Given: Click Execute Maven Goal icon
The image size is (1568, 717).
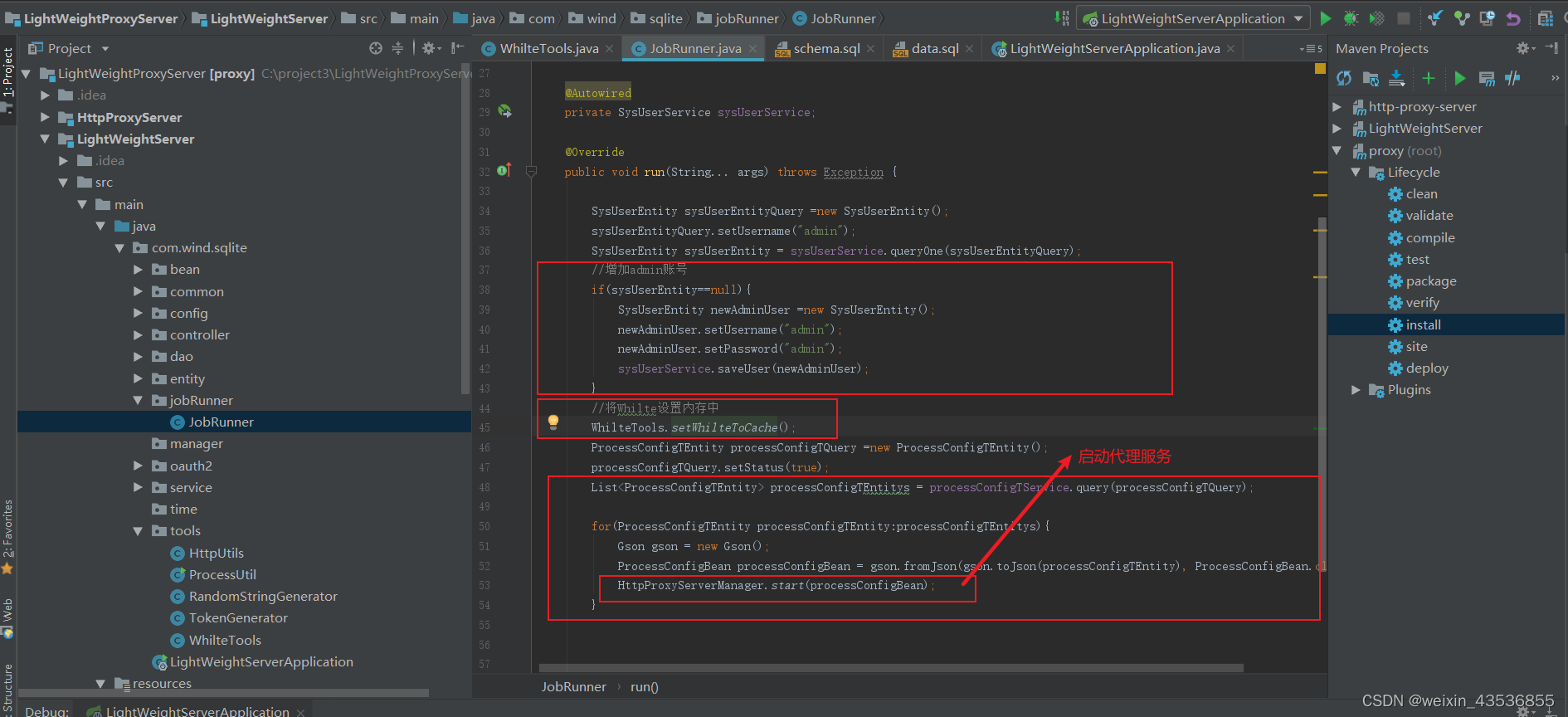Looking at the screenshot, I should tap(1487, 78).
